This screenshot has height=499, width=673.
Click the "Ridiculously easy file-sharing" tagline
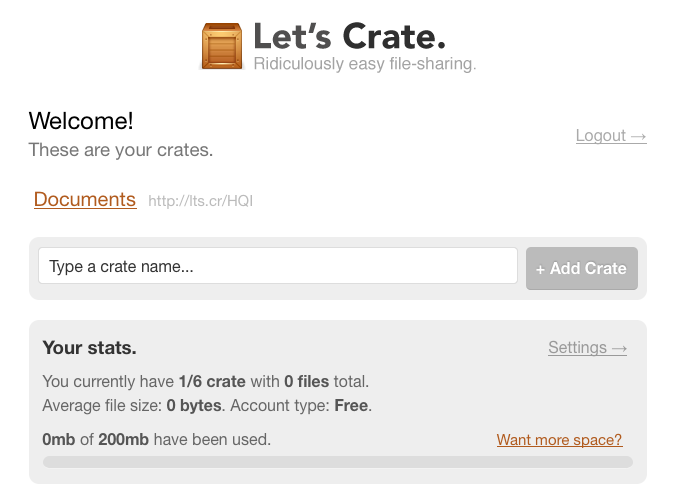pyautogui.click(x=364, y=65)
